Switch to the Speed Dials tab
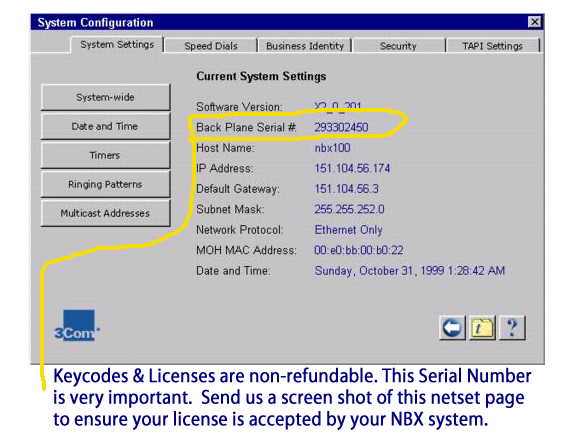Viewport: 576px width, 432px height. click(211, 46)
